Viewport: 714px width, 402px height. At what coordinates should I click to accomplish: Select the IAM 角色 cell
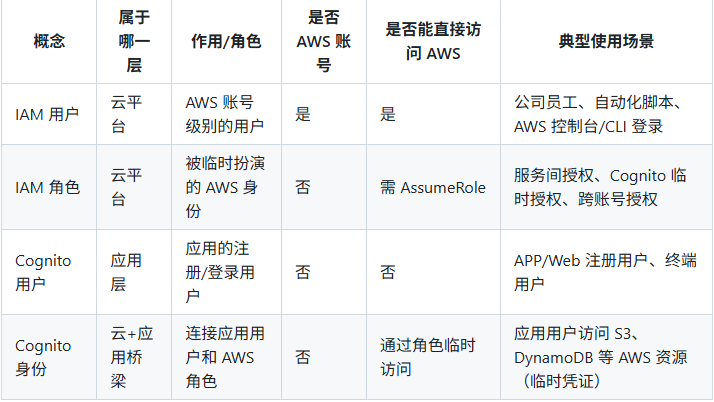(47, 187)
